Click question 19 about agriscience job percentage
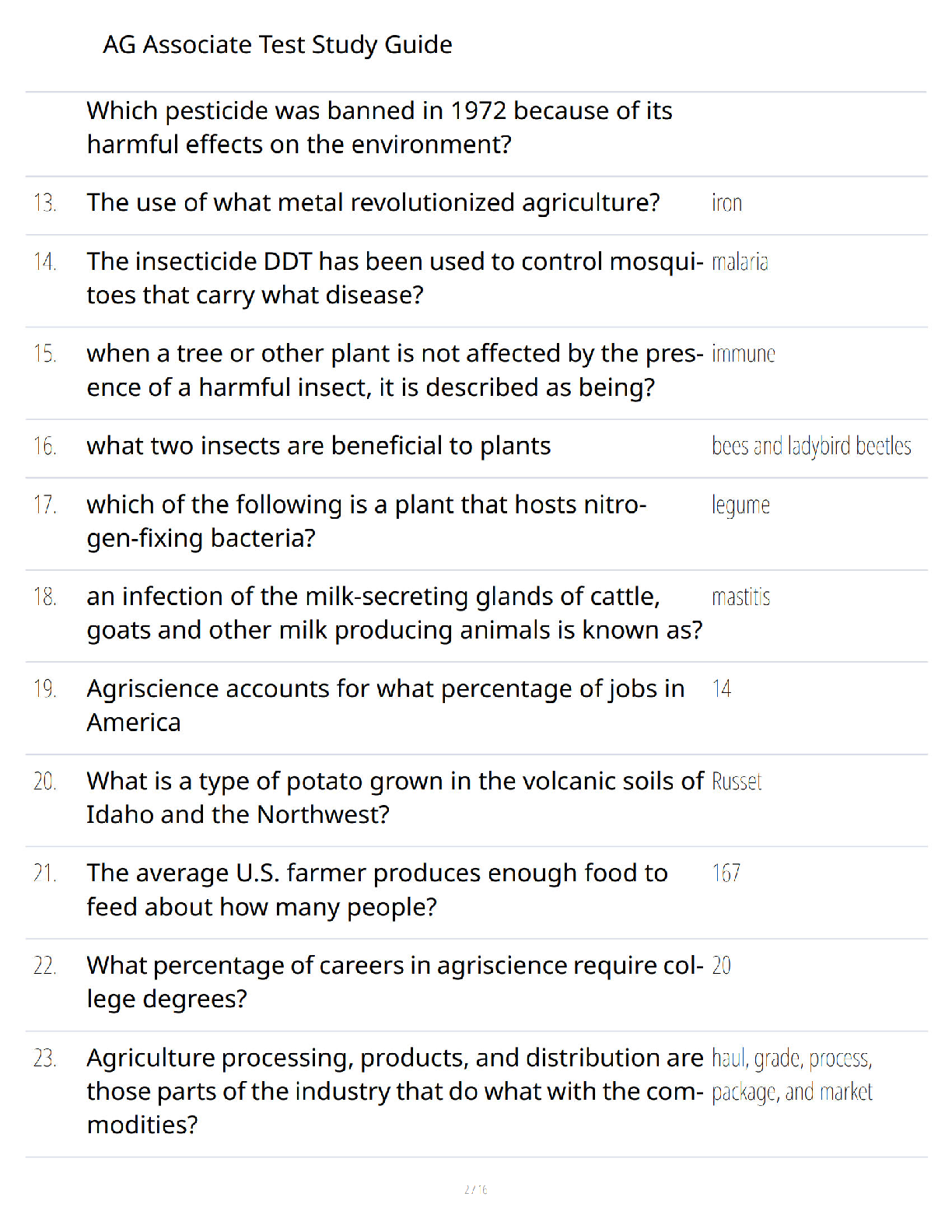This screenshot has height=1232, width=952. point(386,705)
